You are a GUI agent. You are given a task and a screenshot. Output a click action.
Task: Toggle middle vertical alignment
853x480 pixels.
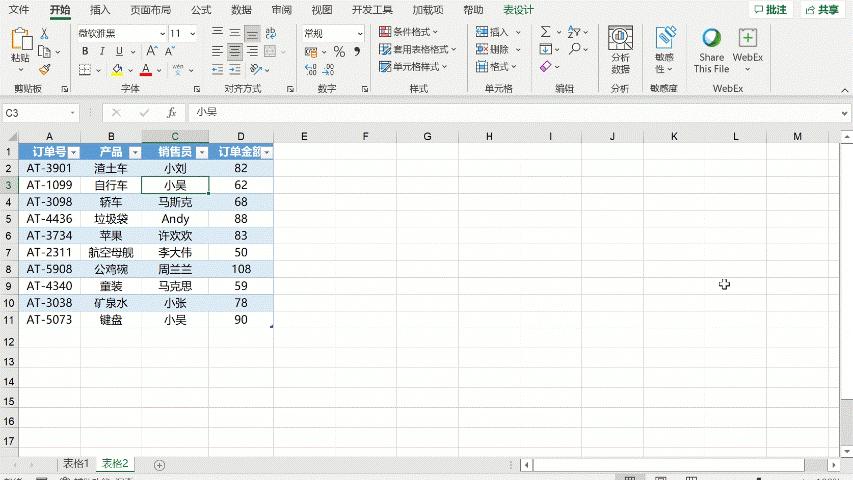coord(234,33)
